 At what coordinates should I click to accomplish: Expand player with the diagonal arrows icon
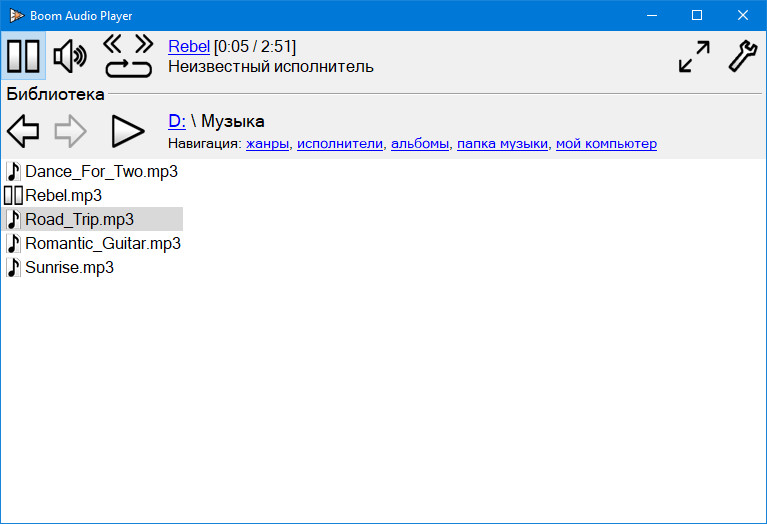[x=694, y=57]
